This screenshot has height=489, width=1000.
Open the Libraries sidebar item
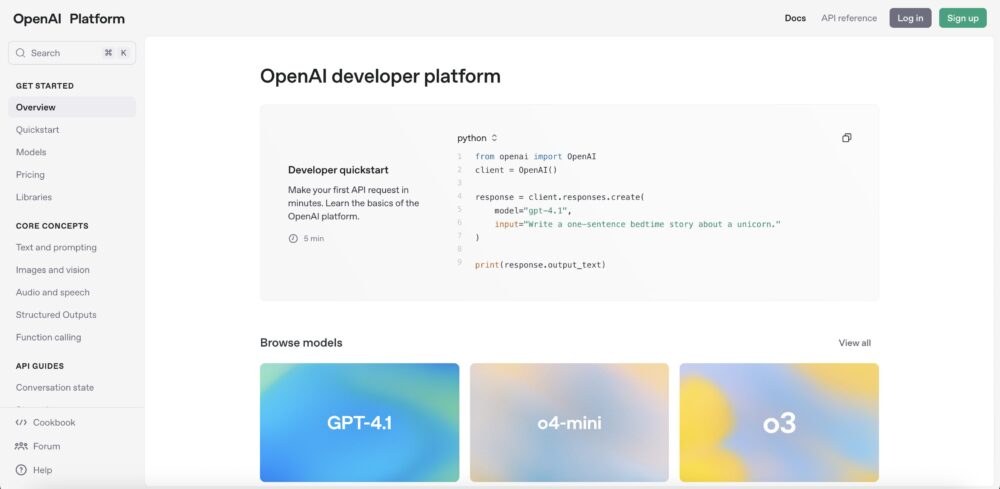[34, 197]
